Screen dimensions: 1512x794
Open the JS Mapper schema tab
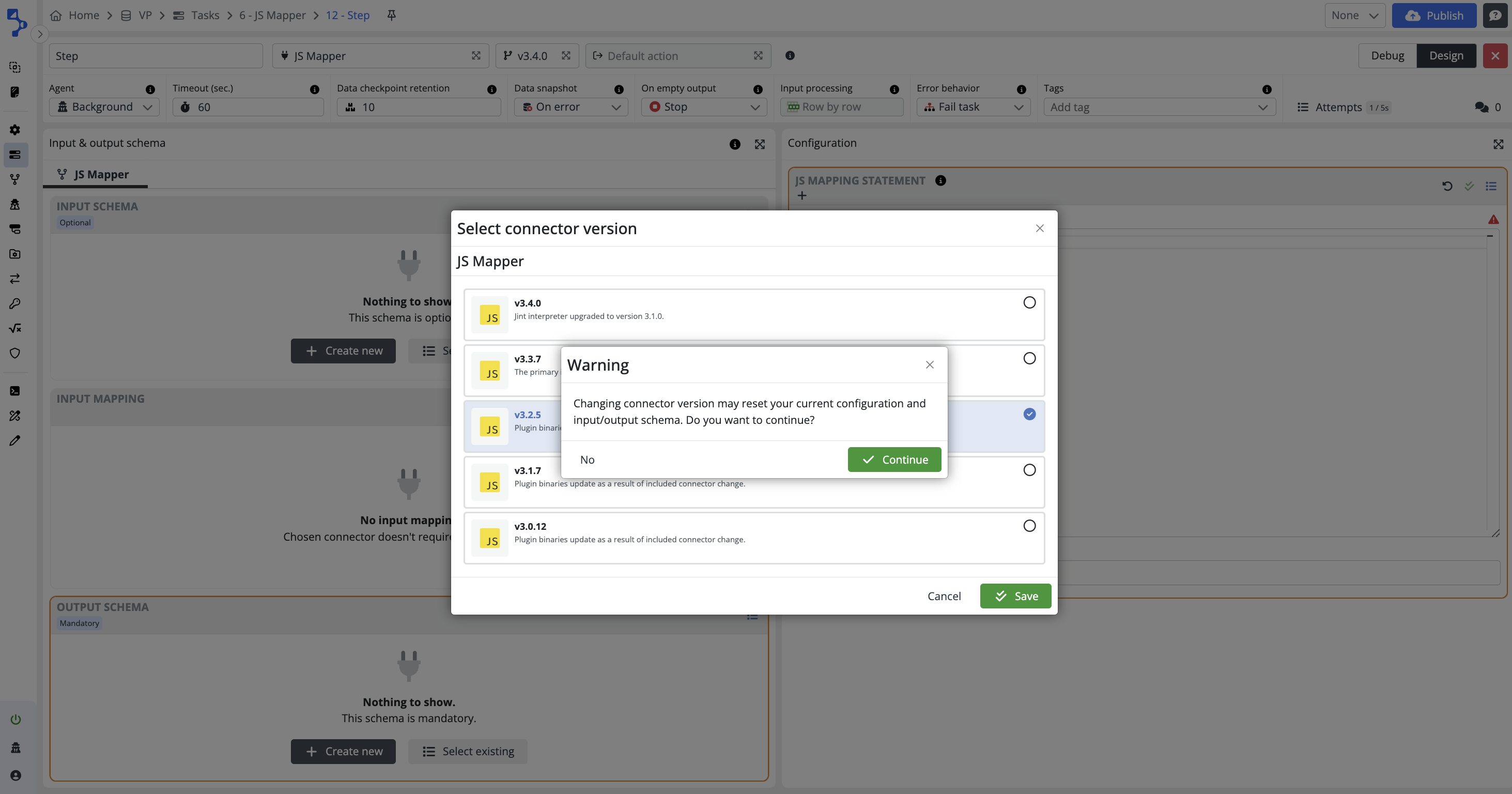(94, 174)
